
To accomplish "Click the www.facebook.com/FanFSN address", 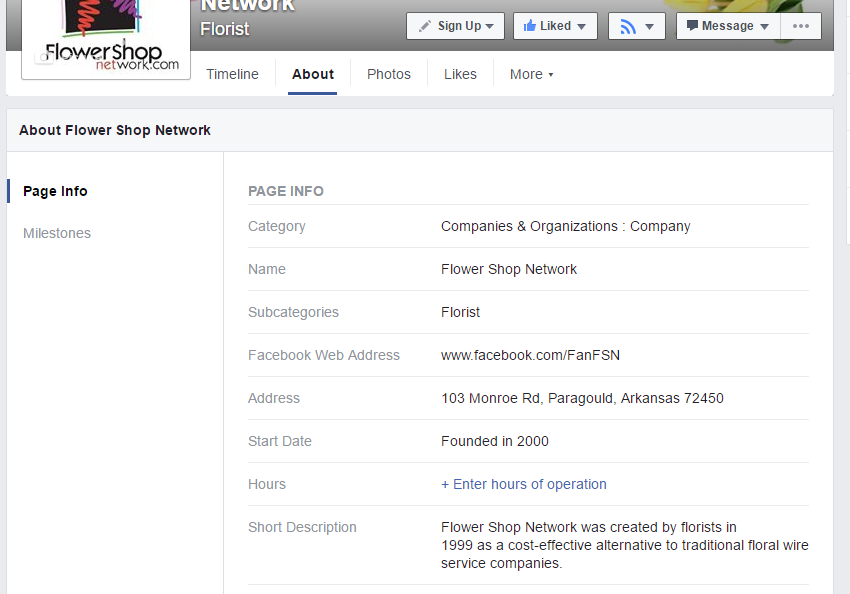I will click(x=530, y=355).
